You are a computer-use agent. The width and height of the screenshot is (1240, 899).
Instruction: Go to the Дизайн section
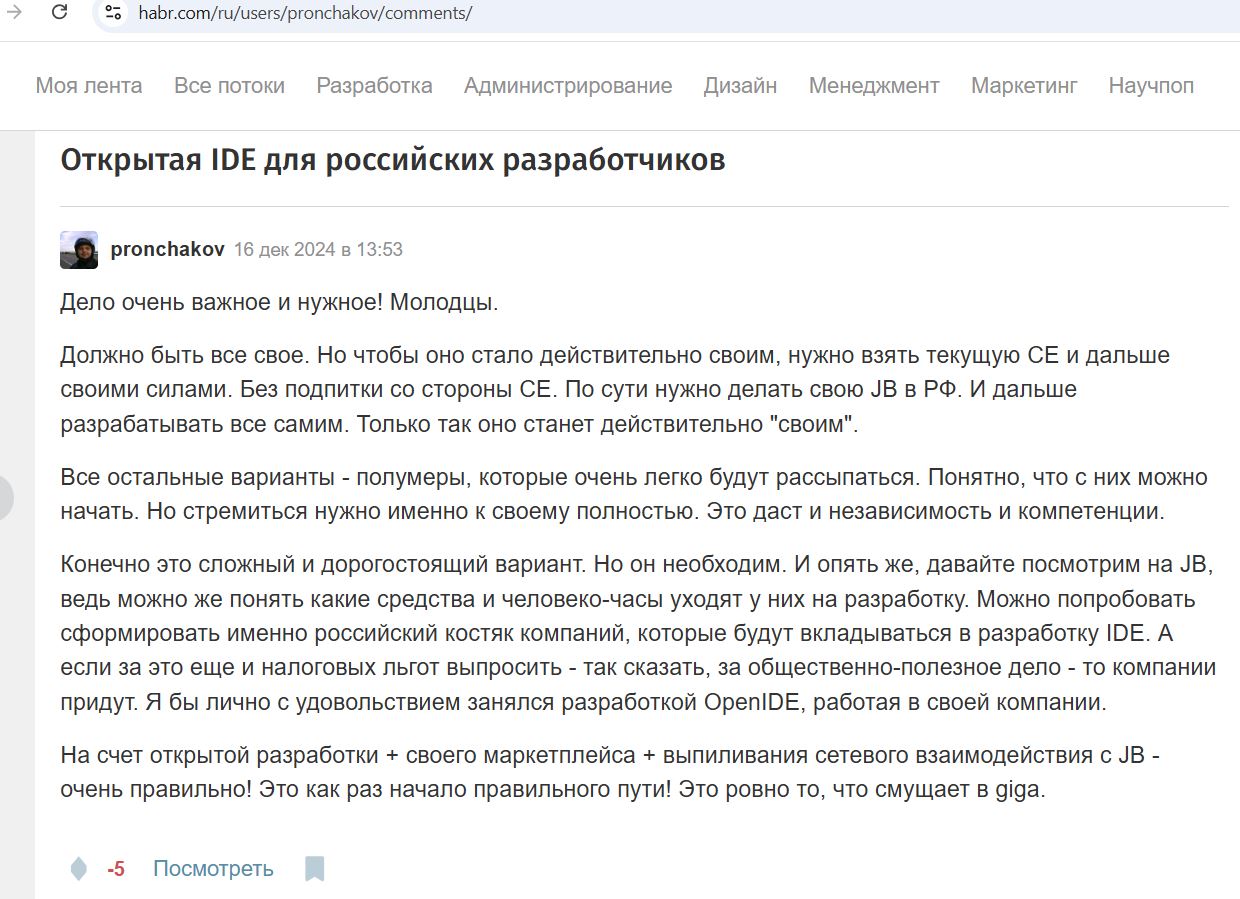coord(740,86)
